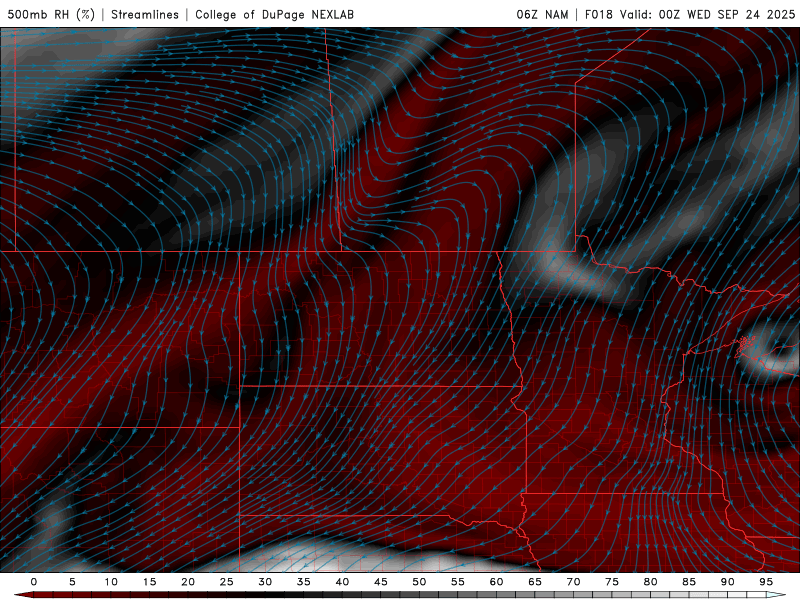800x600 pixels.
Task: Click "Valid: 00Z WED SEP 24 2025" text
Action: tap(707, 14)
